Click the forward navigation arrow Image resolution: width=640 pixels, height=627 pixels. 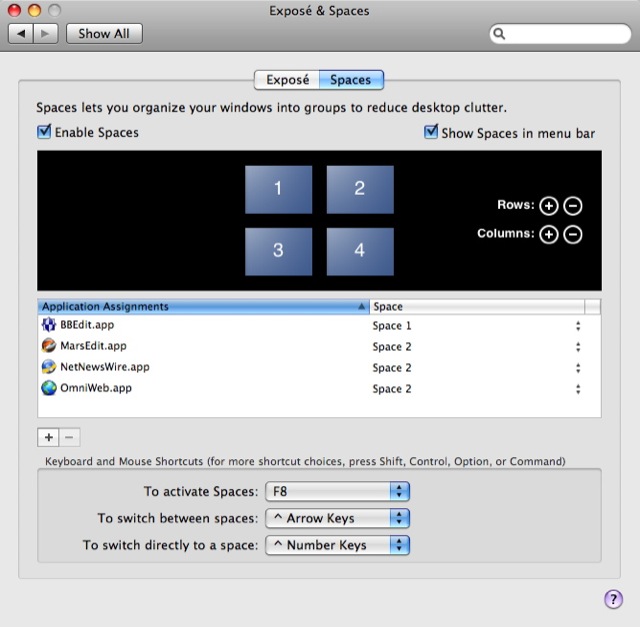click(x=46, y=33)
